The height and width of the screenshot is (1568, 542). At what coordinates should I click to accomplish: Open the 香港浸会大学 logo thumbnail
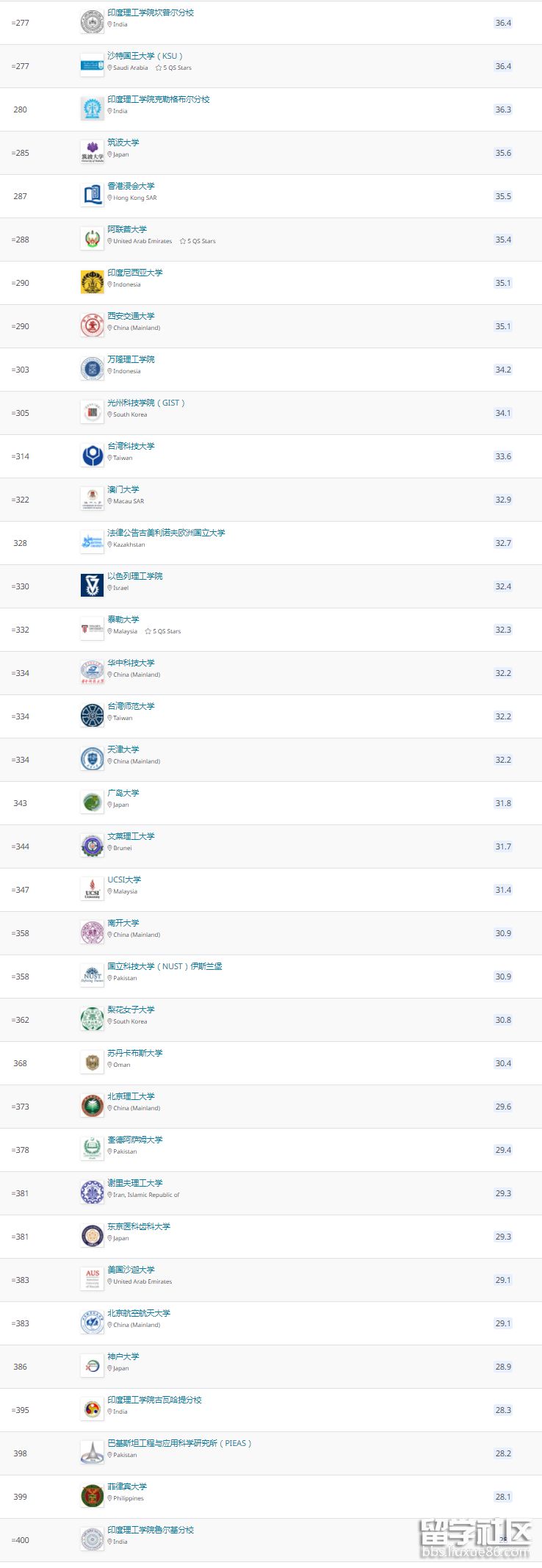(x=92, y=196)
